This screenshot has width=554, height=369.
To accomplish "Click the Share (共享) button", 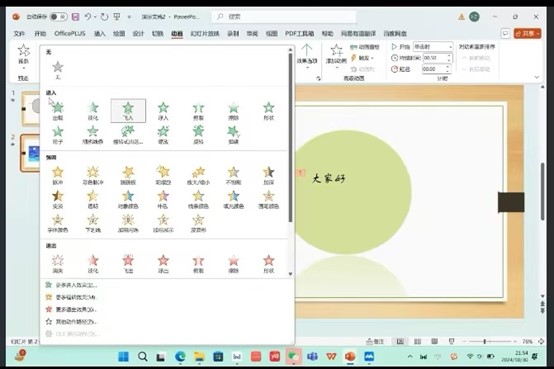I will point(527,33).
